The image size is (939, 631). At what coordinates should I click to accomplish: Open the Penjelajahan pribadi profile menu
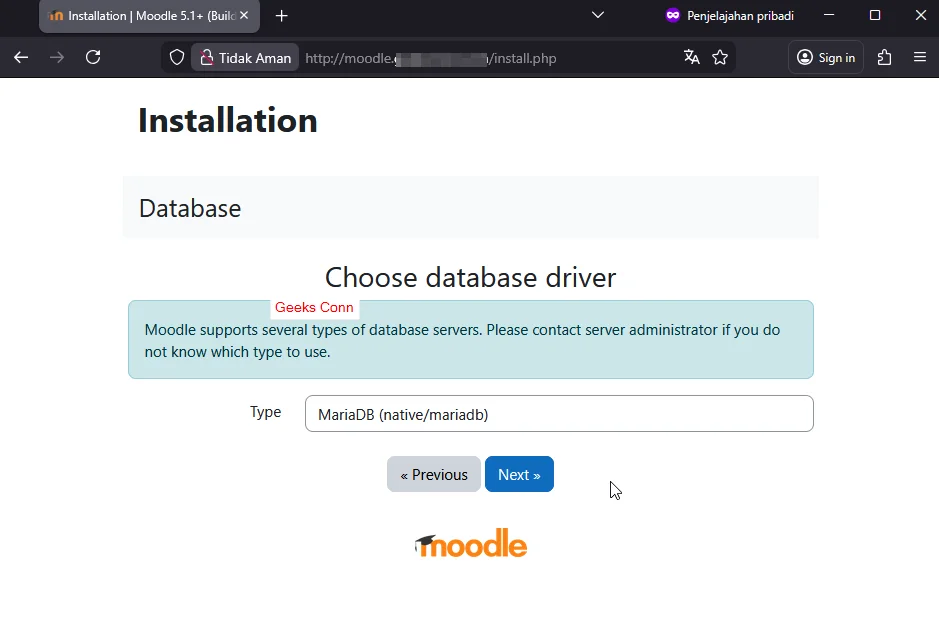point(729,16)
